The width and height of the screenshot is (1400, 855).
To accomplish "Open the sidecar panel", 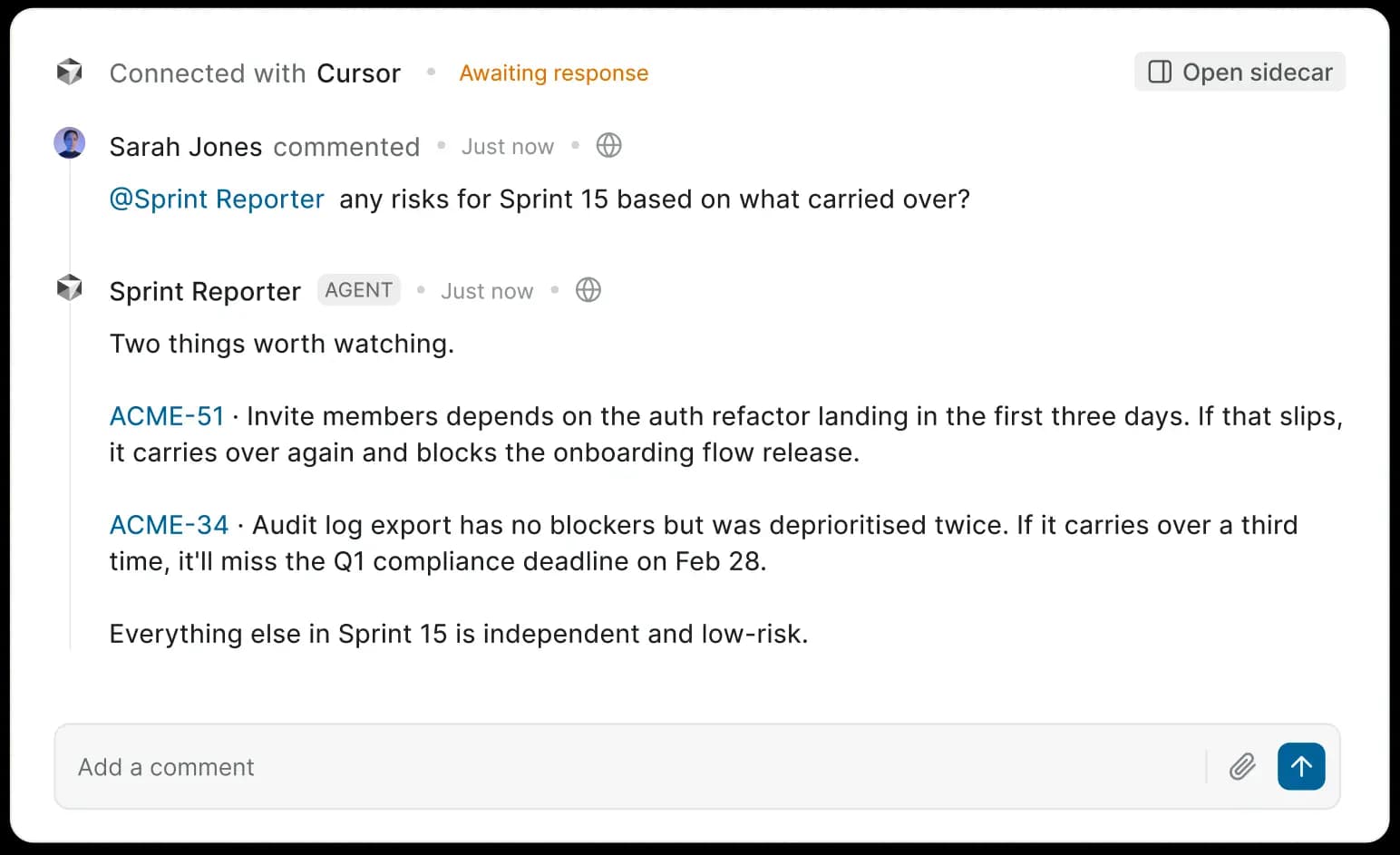I will [x=1240, y=73].
